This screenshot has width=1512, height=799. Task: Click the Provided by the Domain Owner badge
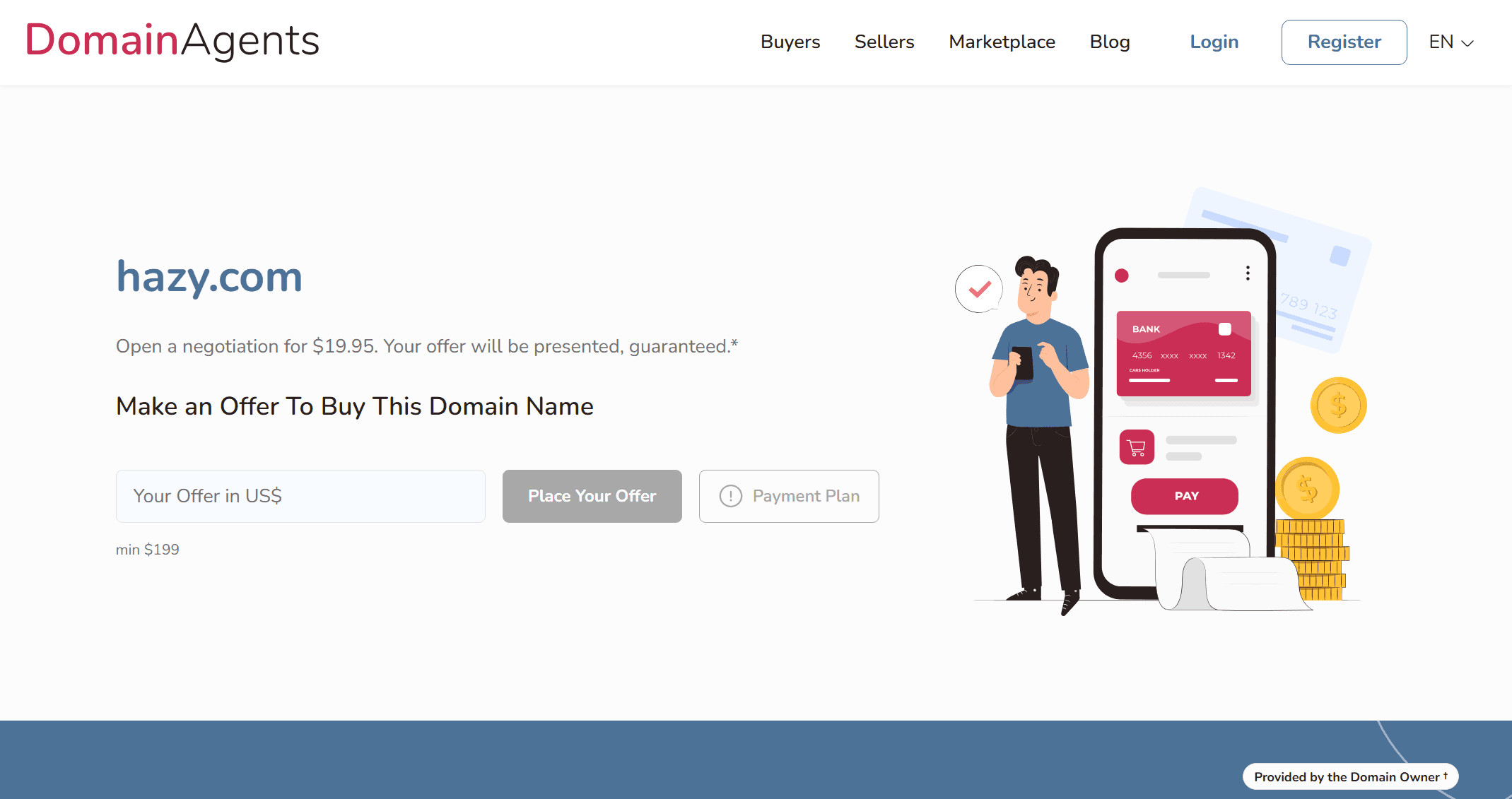click(1349, 776)
